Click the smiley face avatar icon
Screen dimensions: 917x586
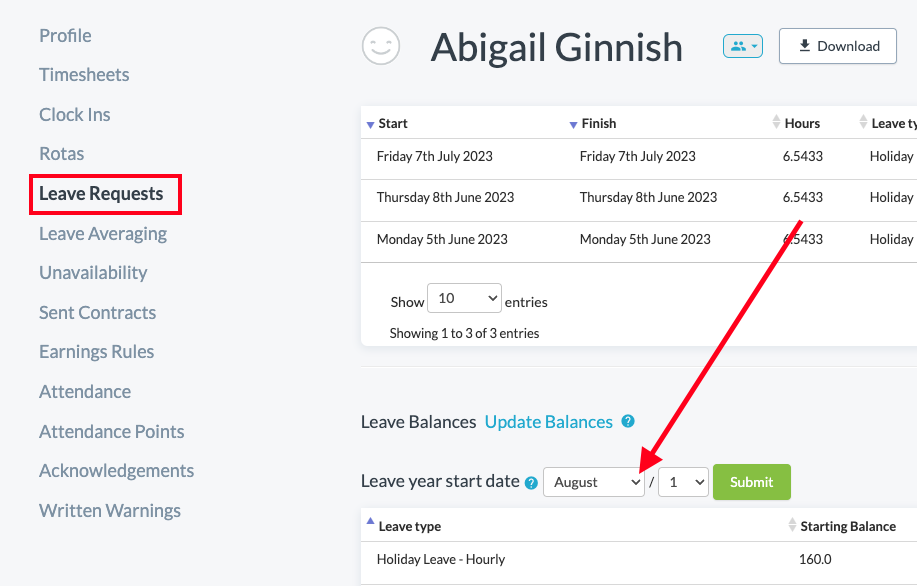pos(381,46)
